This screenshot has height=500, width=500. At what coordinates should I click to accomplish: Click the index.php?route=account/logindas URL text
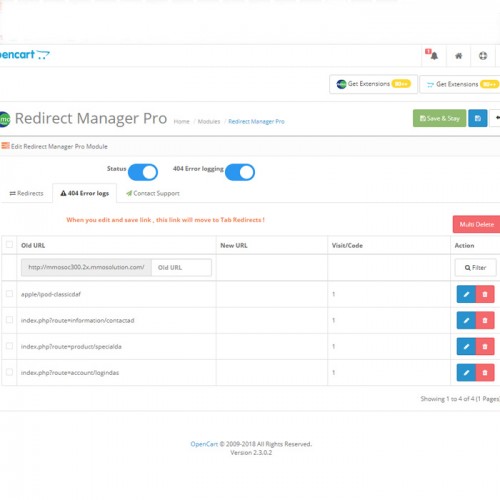point(70,373)
